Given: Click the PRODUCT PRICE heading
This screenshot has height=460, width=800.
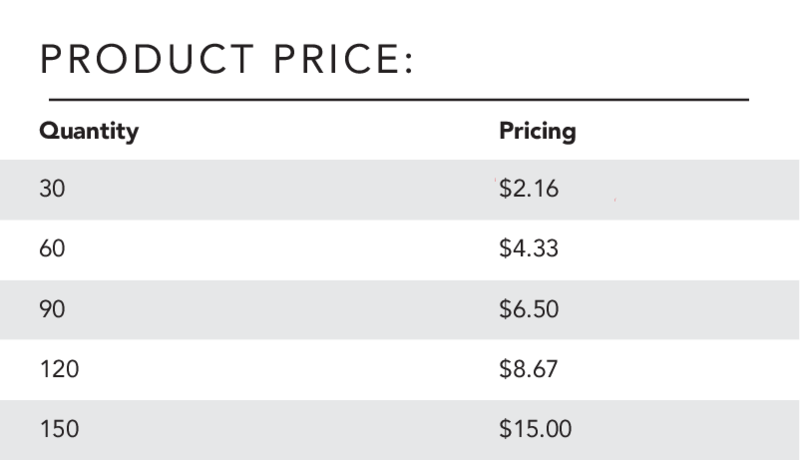Looking at the screenshot, I should pos(227,59).
